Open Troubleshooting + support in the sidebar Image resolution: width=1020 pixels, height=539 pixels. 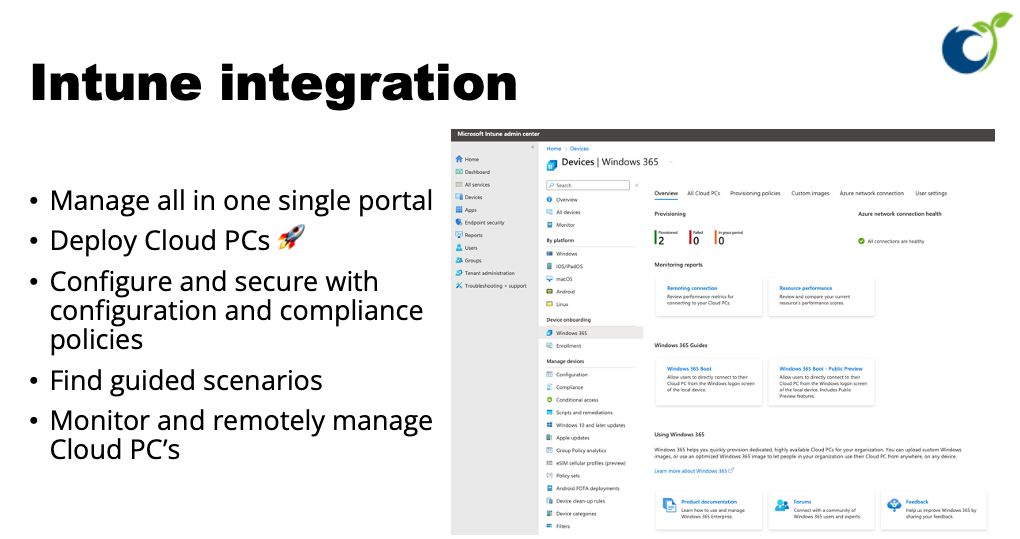point(491,286)
